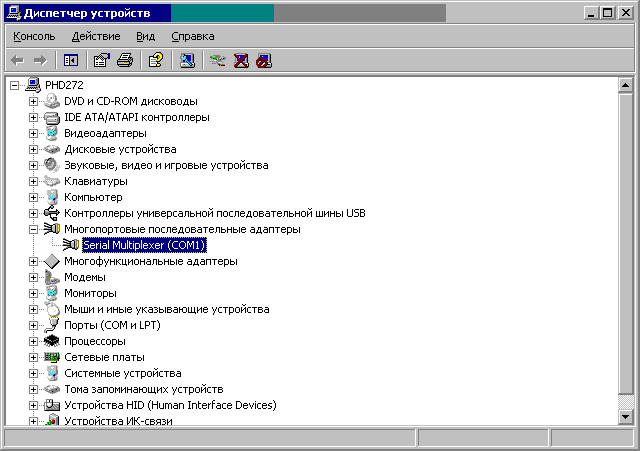Image resolution: width=640 pixels, height=451 pixels.
Task: Expand Тома запоминающих устройств node
Action: coord(33,389)
